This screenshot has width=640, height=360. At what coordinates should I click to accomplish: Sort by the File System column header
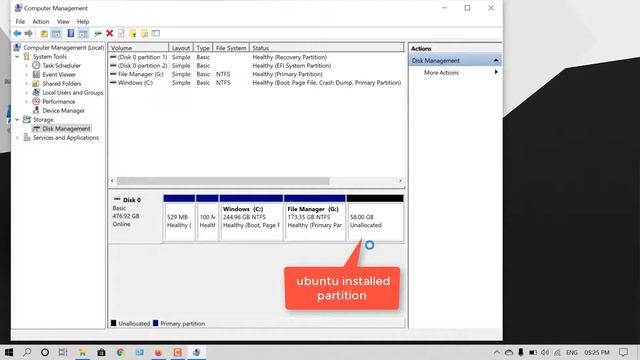tap(231, 48)
